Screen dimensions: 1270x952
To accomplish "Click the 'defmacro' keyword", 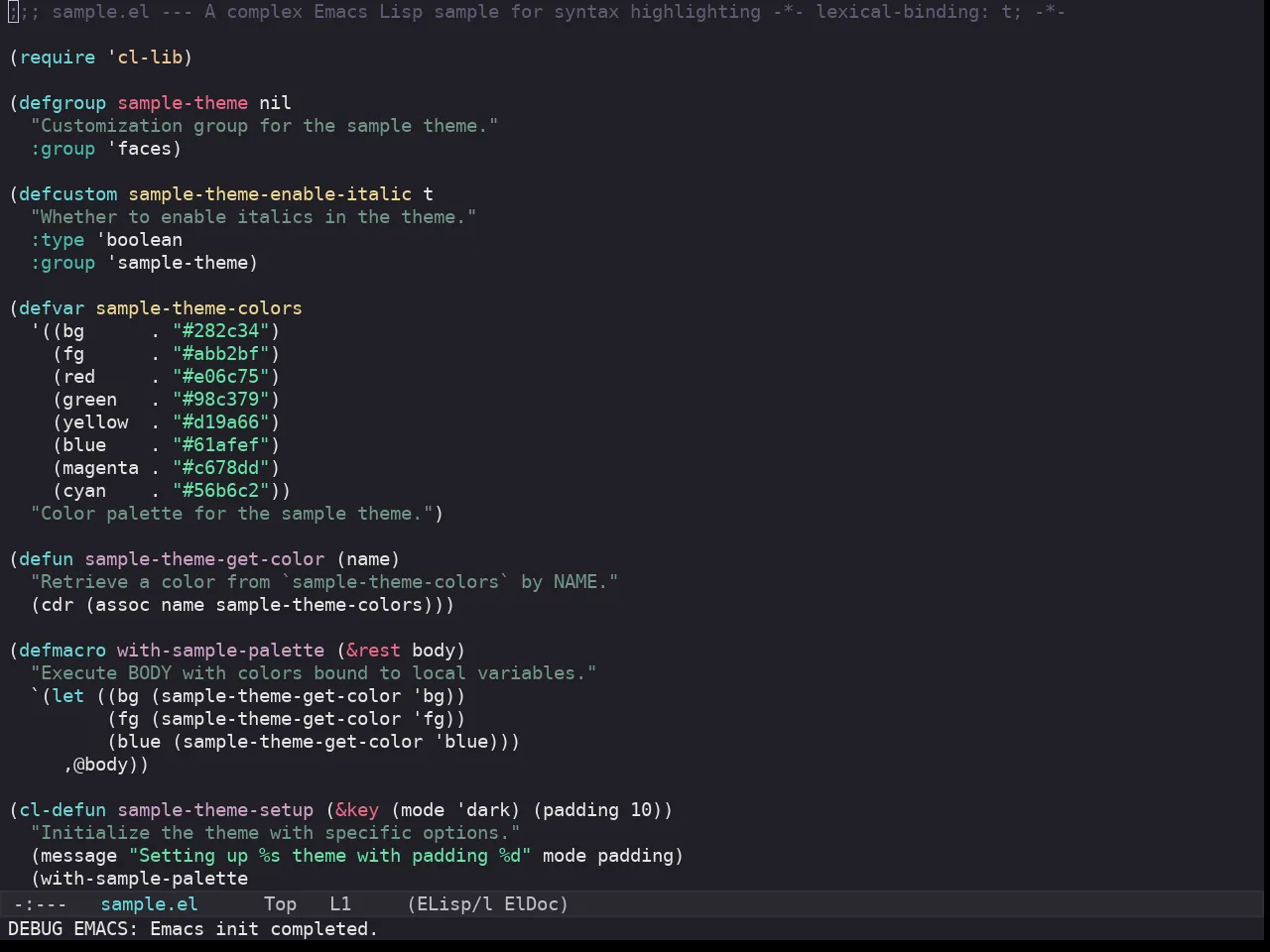I will pyautogui.click(x=63, y=651).
